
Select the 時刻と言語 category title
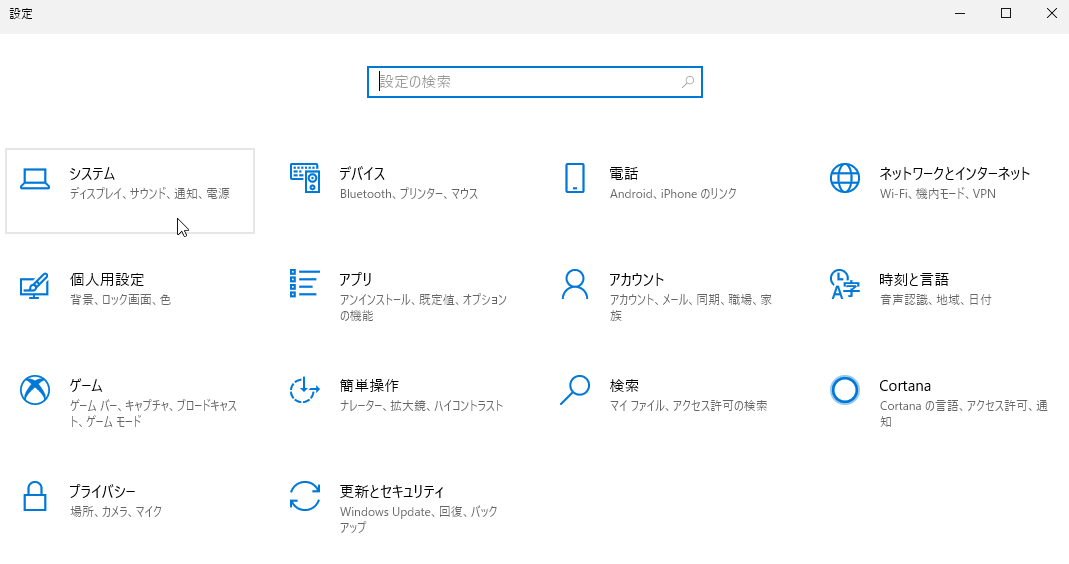(x=914, y=280)
